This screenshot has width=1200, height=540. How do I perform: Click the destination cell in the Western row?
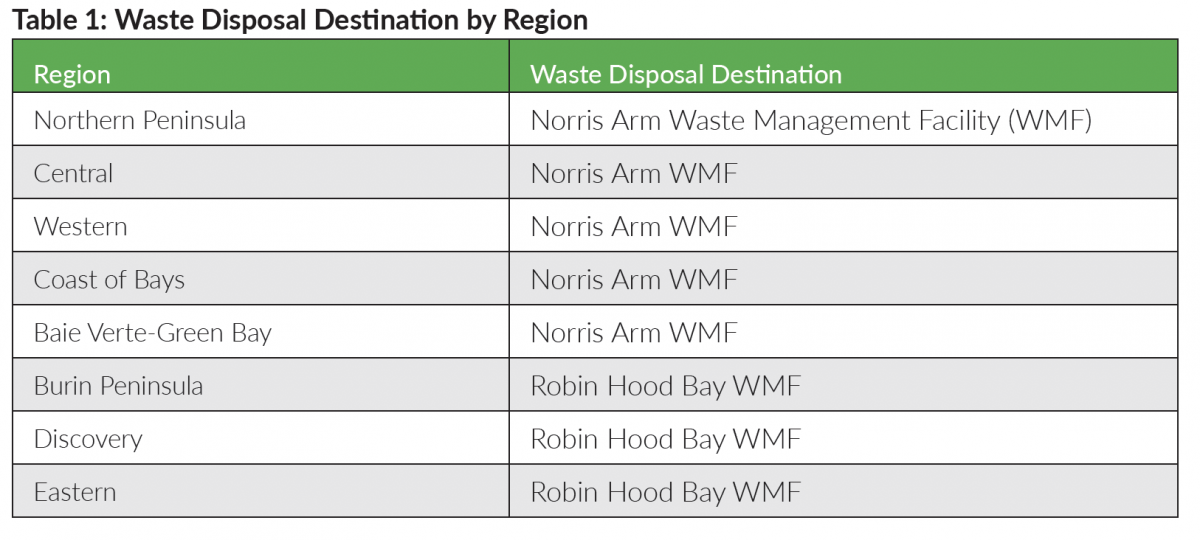[x=634, y=226]
